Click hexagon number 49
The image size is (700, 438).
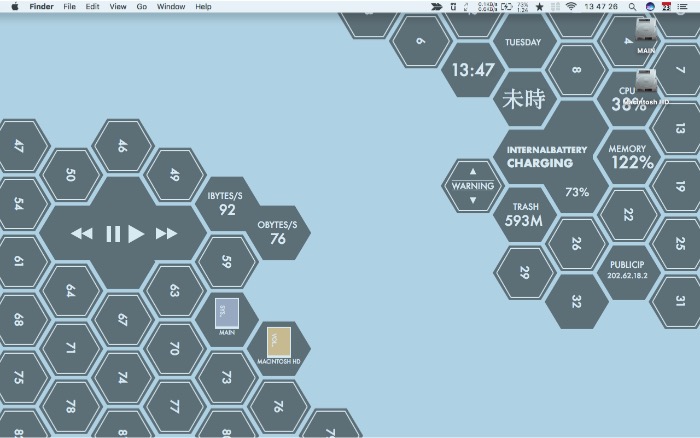175,175
